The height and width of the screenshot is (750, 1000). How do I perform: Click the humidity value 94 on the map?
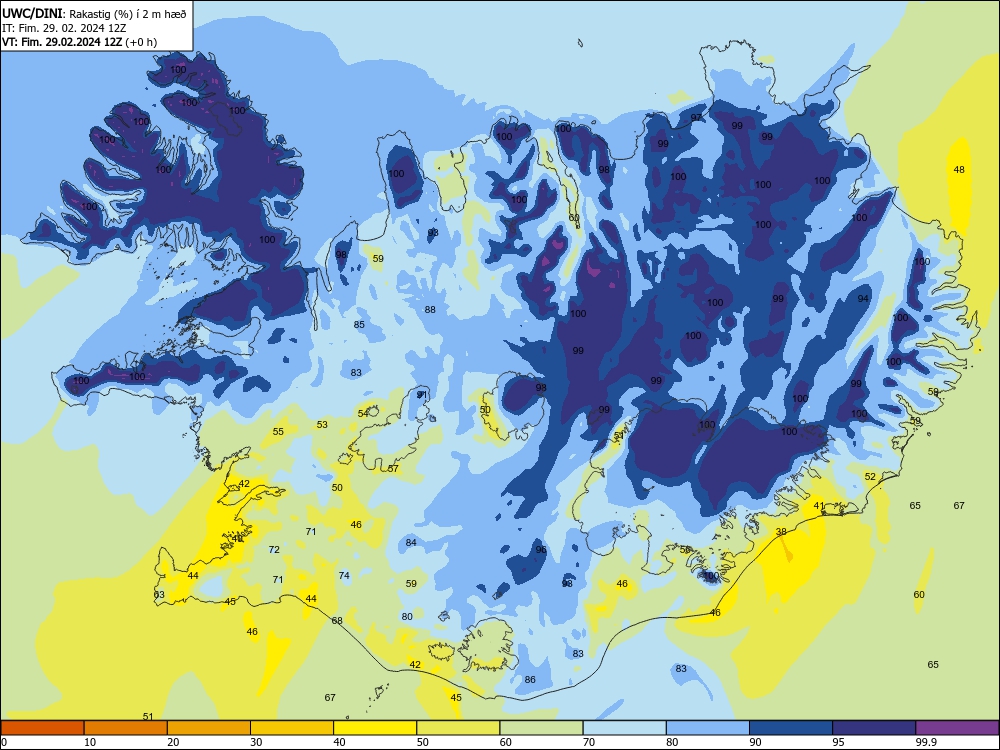coord(863,298)
